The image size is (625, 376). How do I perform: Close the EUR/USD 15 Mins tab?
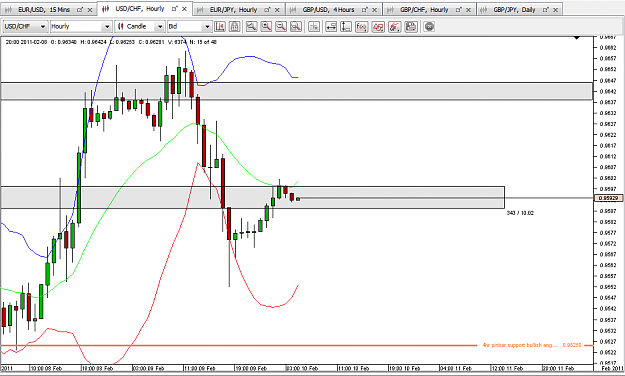[x=90, y=10]
